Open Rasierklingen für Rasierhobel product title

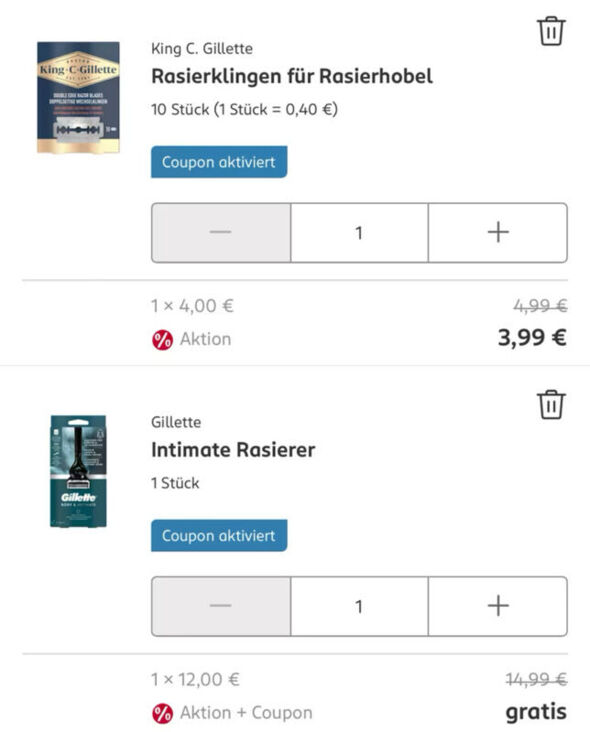pyautogui.click(x=292, y=76)
